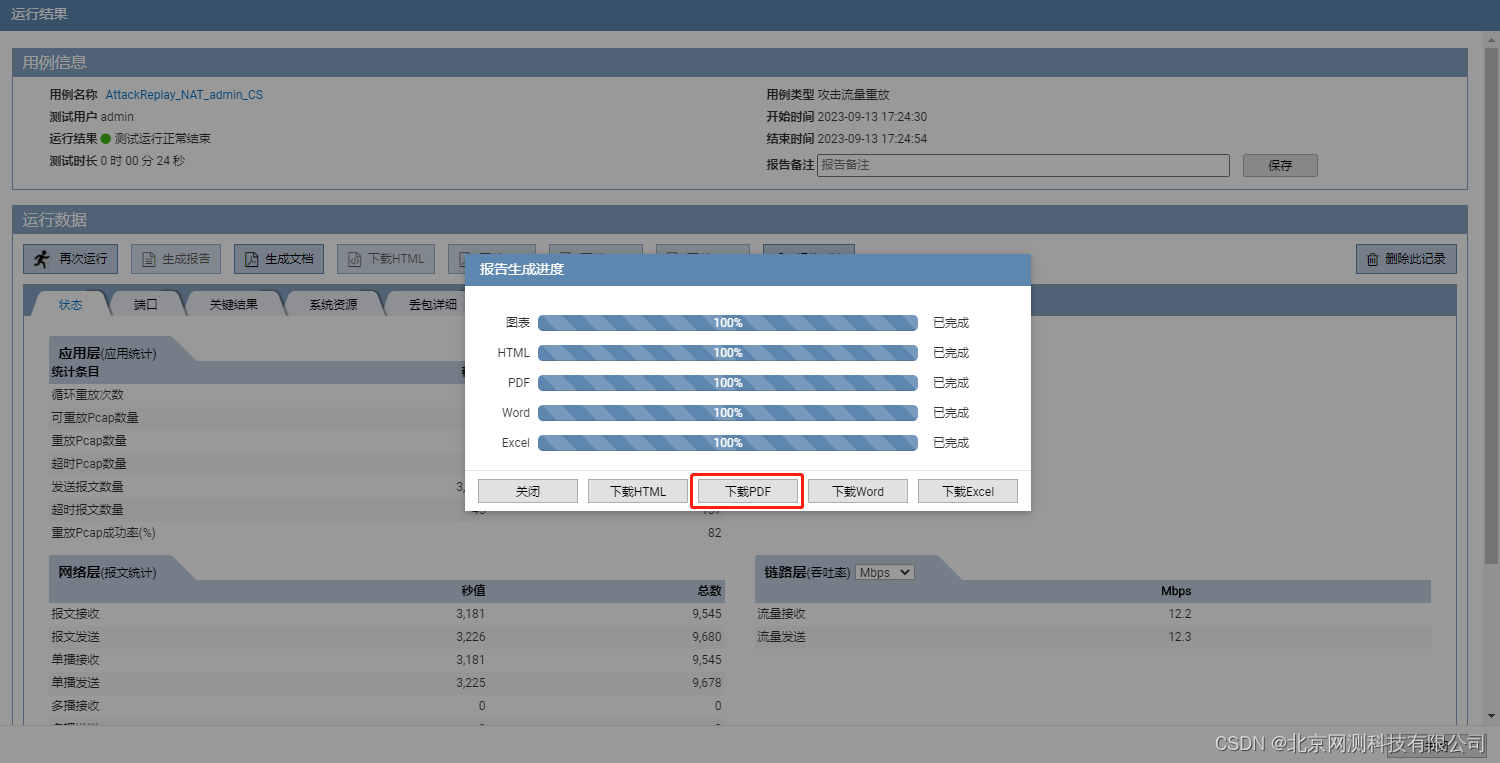This screenshot has width=1500, height=763.
Task: Click the 下载HTML toolbar button behind dialog
Action: coord(386,259)
